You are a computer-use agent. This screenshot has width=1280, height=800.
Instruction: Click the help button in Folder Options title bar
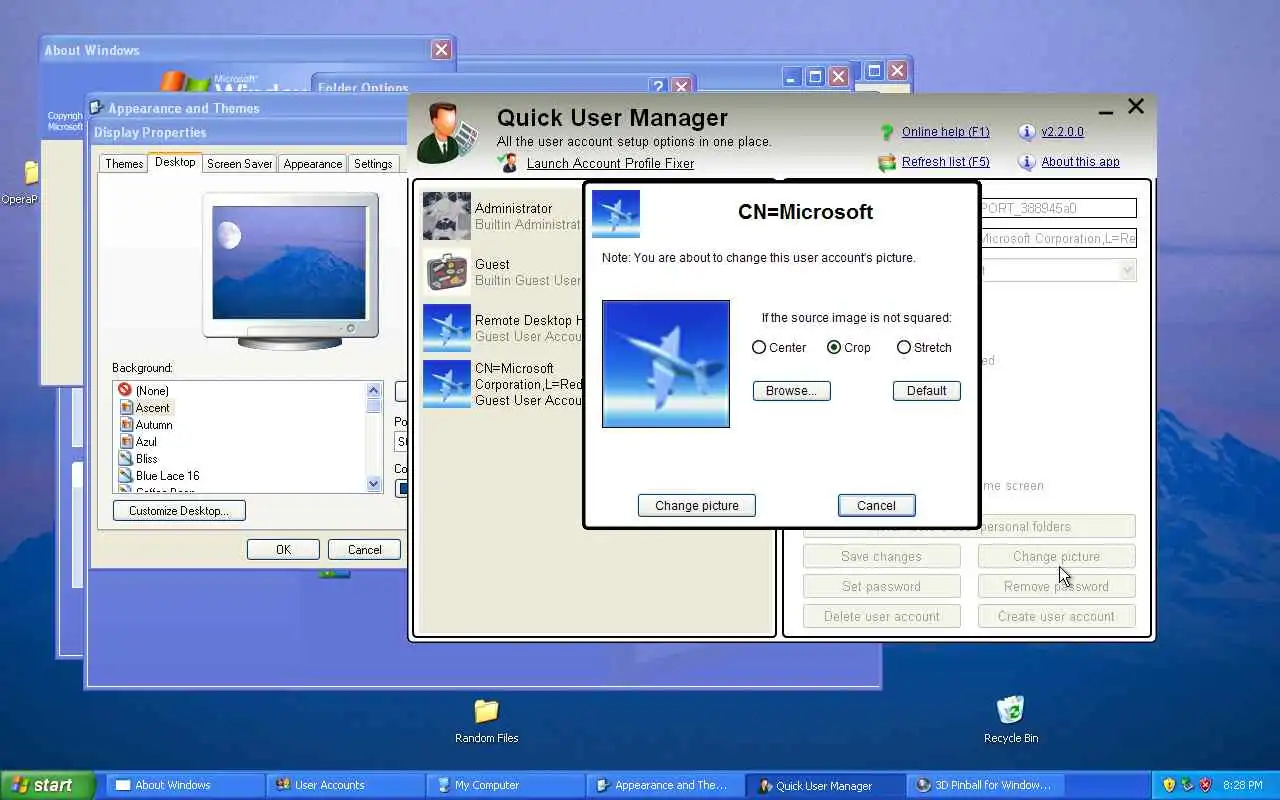657,87
